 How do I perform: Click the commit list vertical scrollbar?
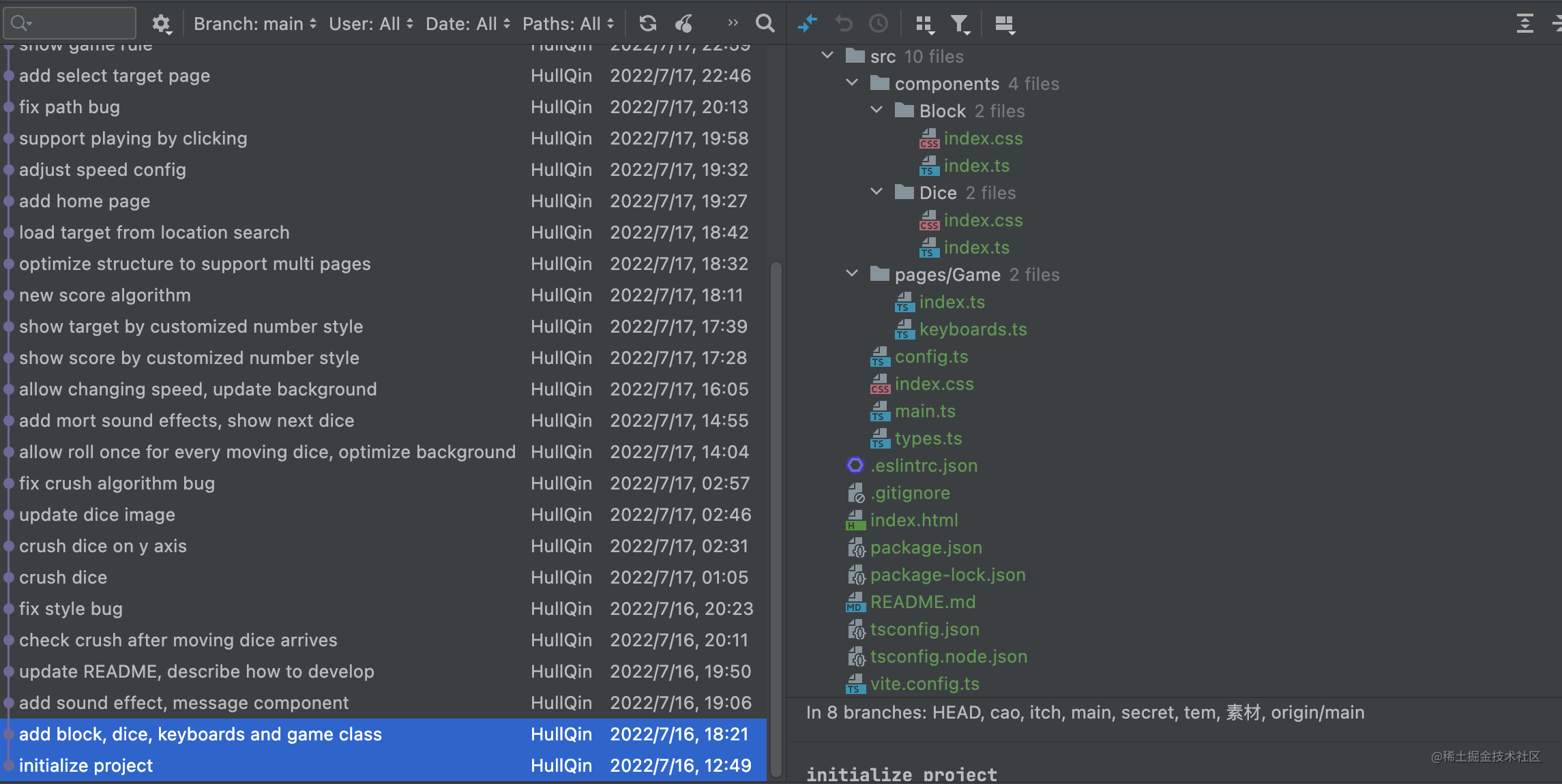776,518
